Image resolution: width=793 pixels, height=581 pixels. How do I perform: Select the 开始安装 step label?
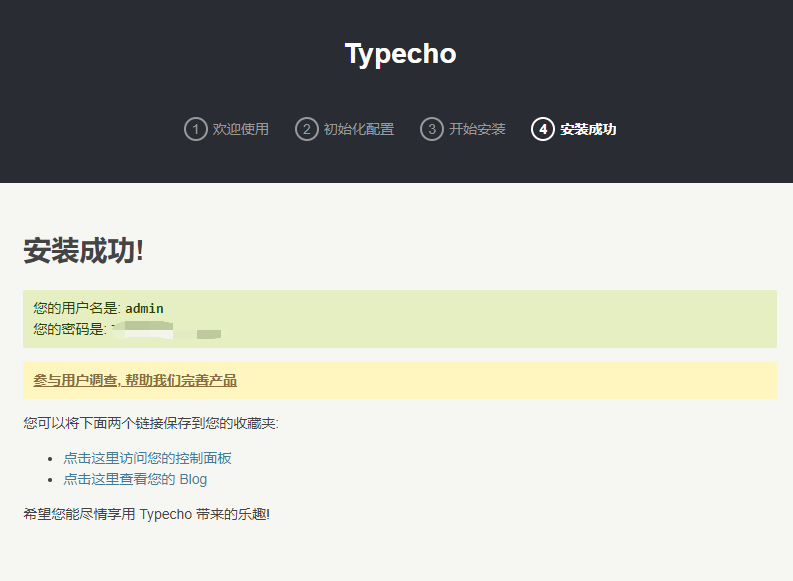click(477, 129)
